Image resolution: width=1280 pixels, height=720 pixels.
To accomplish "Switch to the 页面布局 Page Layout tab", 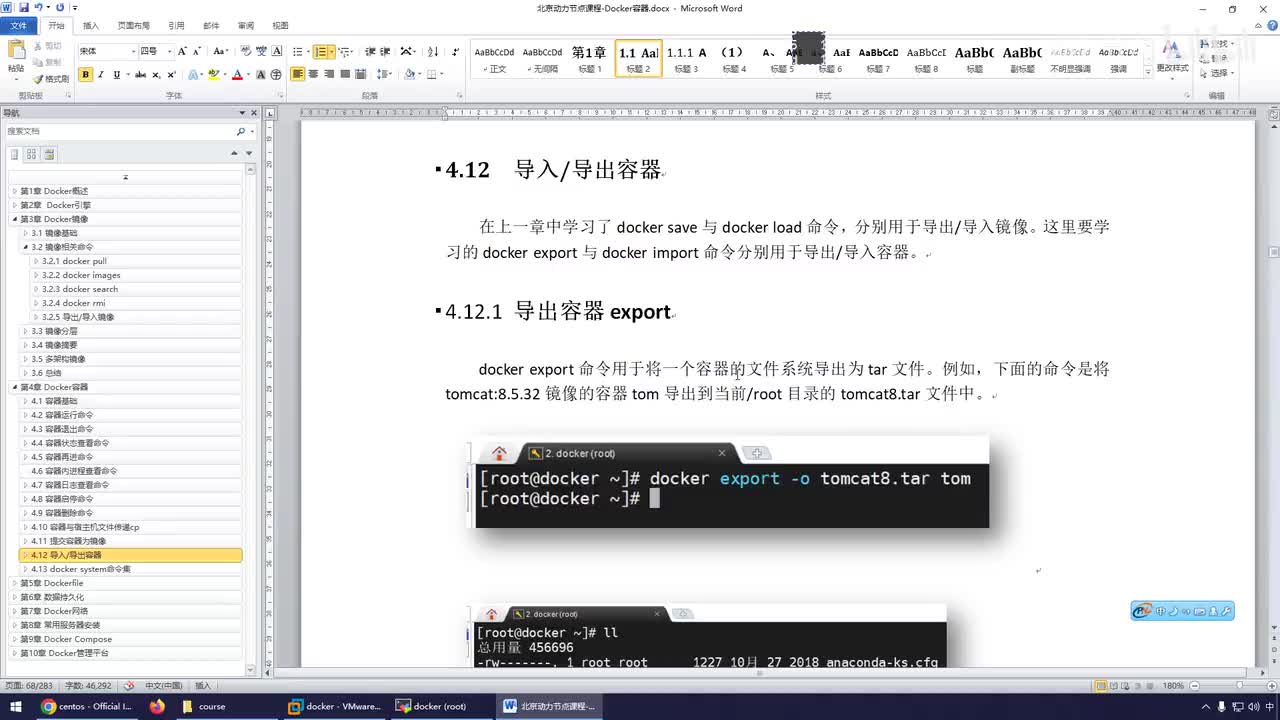I will point(133,25).
